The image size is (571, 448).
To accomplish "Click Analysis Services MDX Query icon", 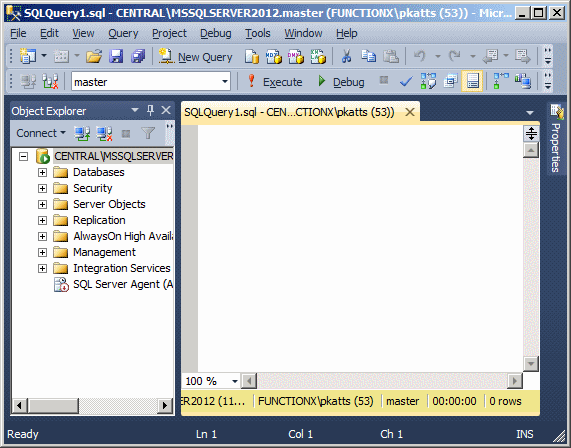I will coord(274,56).
